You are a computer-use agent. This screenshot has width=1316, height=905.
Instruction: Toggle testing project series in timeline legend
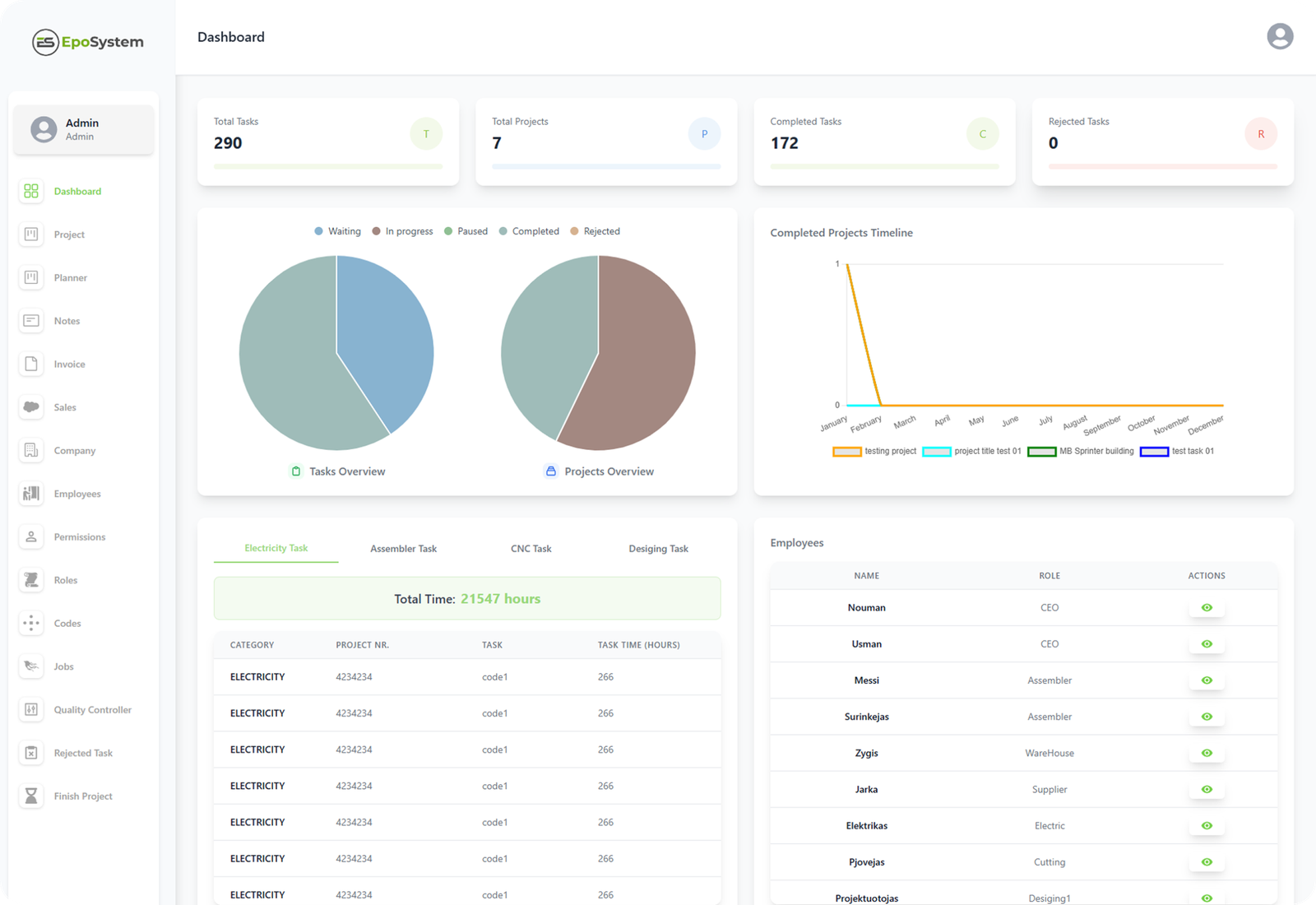pos(874,452)
